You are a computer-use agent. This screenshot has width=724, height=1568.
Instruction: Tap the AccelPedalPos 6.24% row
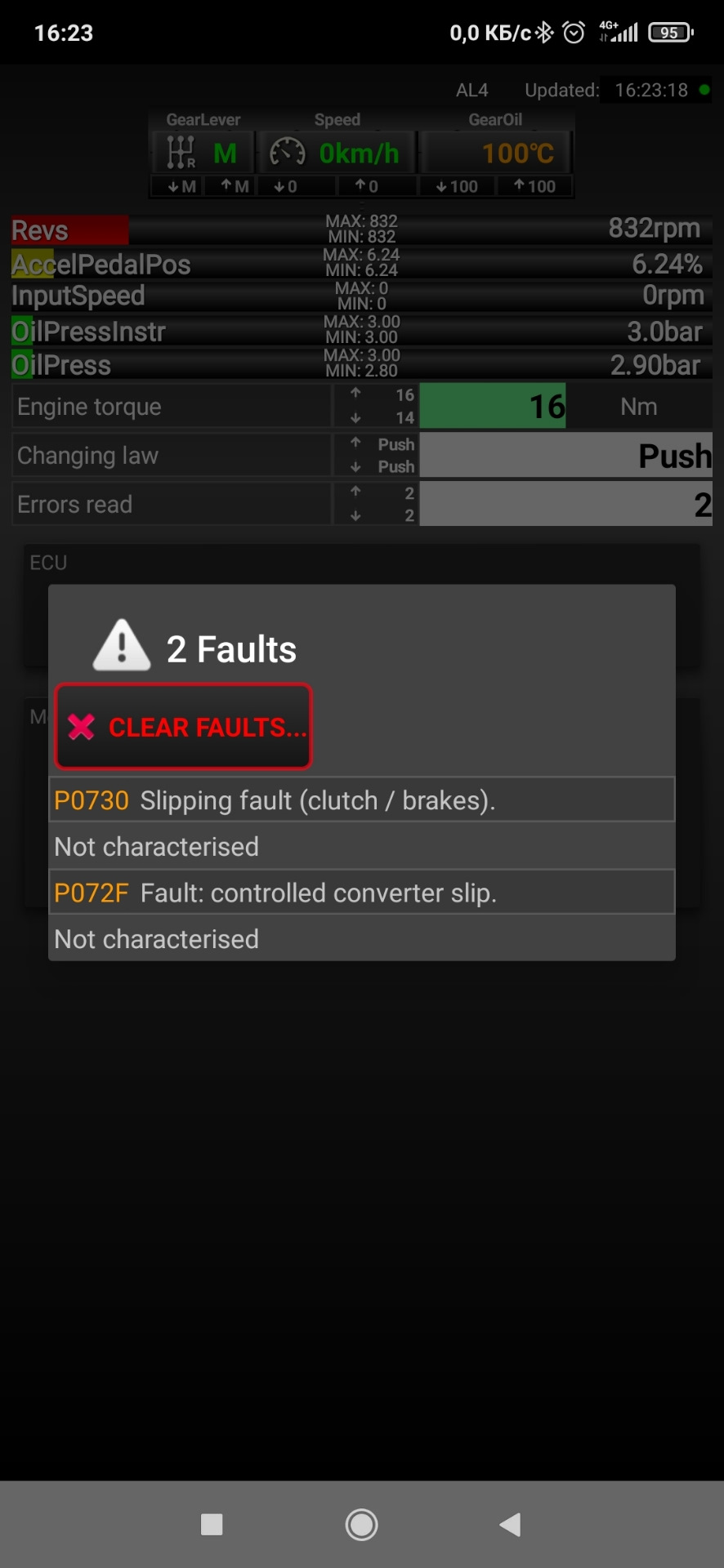point(361,264)
